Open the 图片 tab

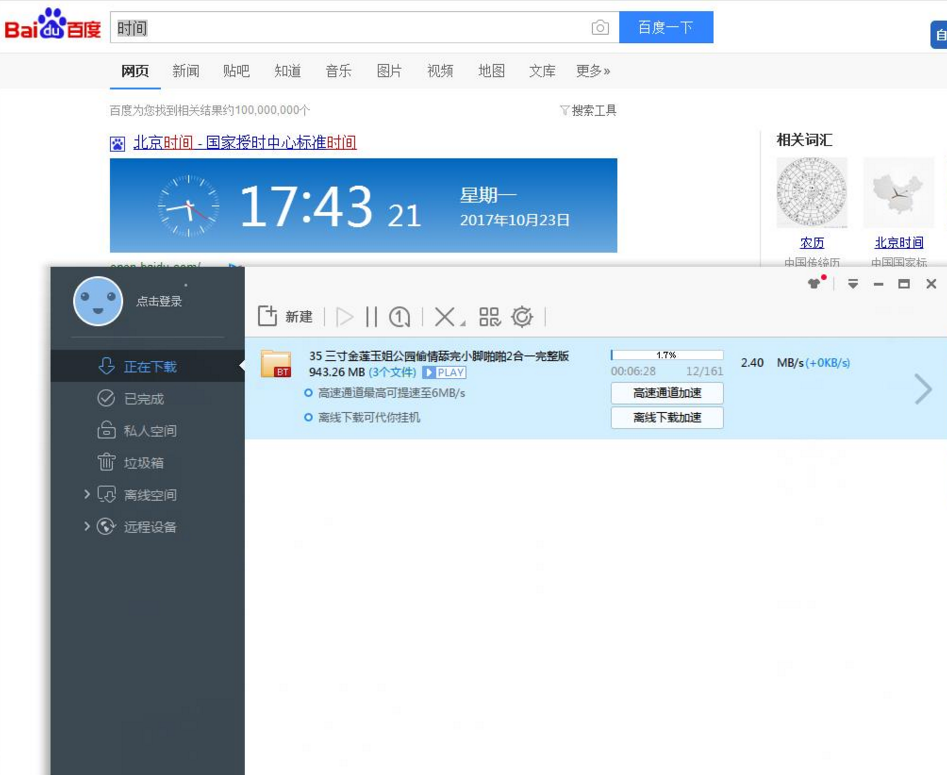[389, 71]
